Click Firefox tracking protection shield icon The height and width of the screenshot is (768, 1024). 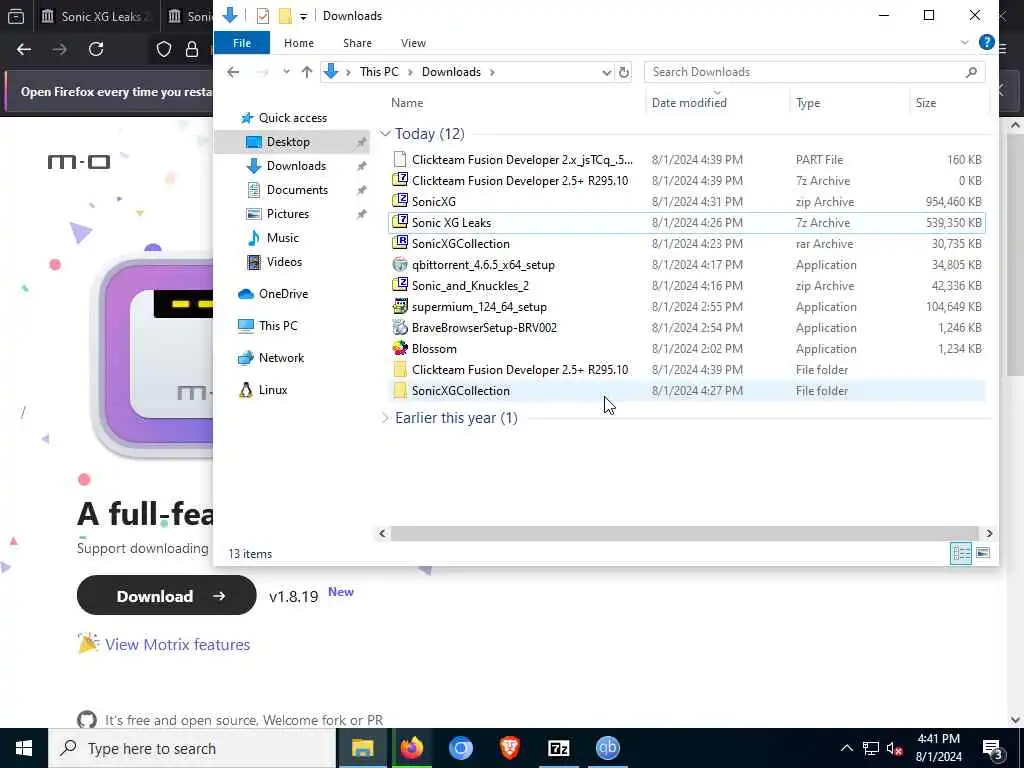(164, 49)
